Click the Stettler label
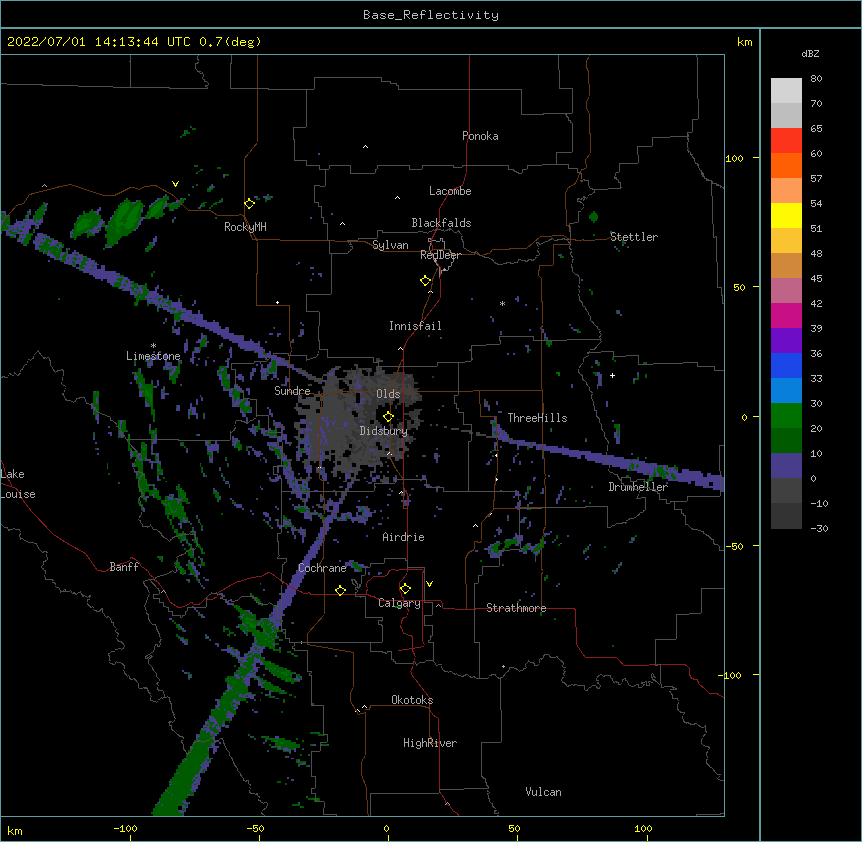Viewport: 862px width, 842px height. [x=634, y=237]
